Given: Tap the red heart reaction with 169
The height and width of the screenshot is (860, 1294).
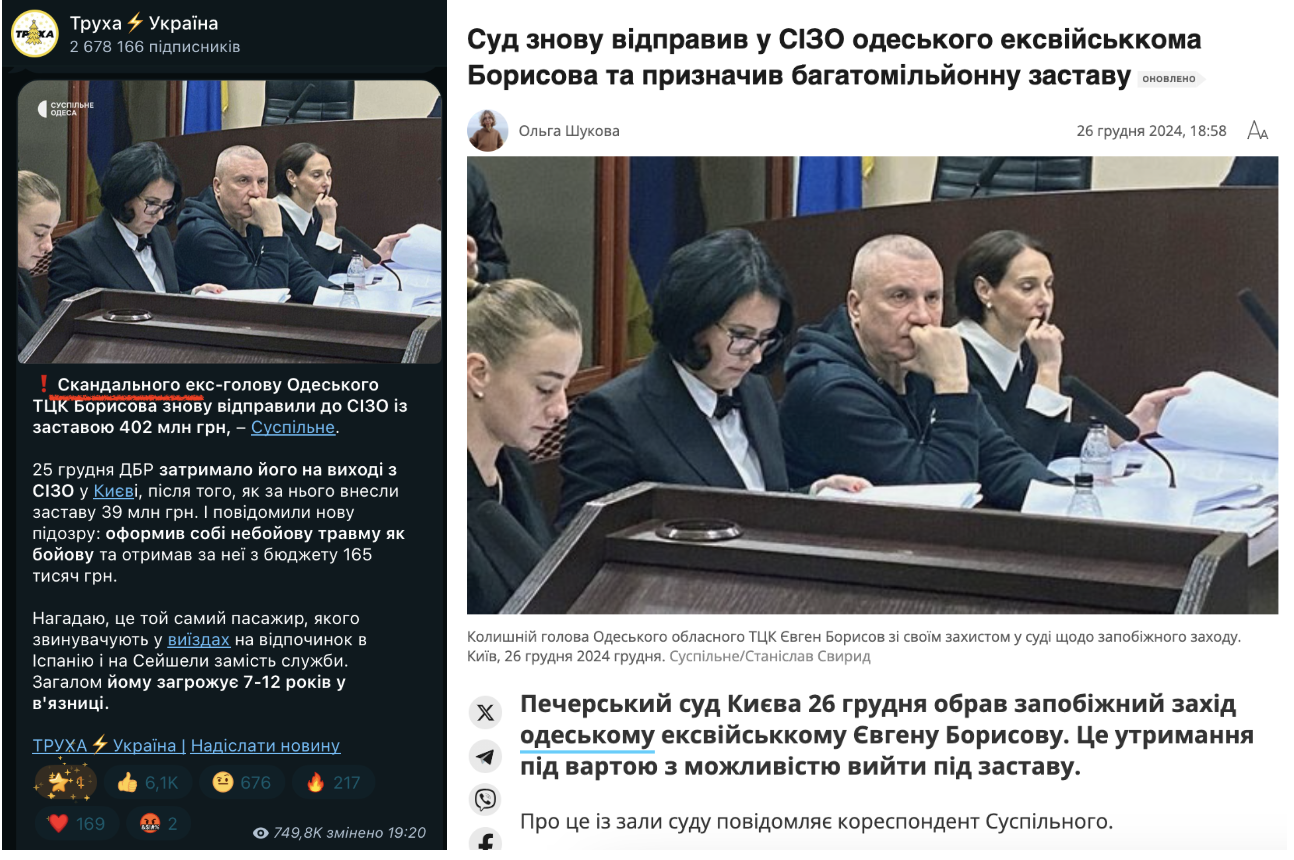Looking at the screenshot, I should tap(77, 824).
